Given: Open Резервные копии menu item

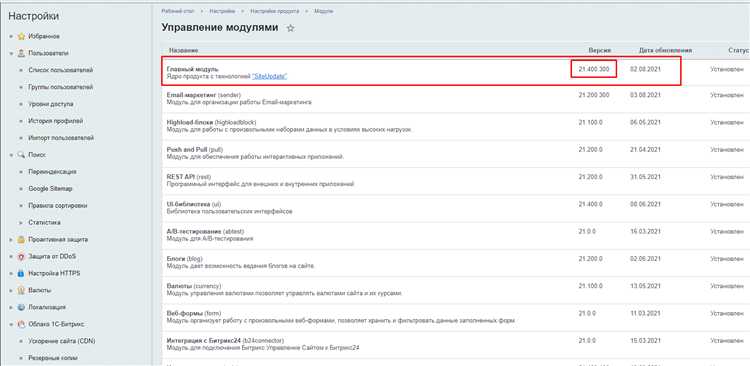Looking at the screenshot, I should point(53,358).
